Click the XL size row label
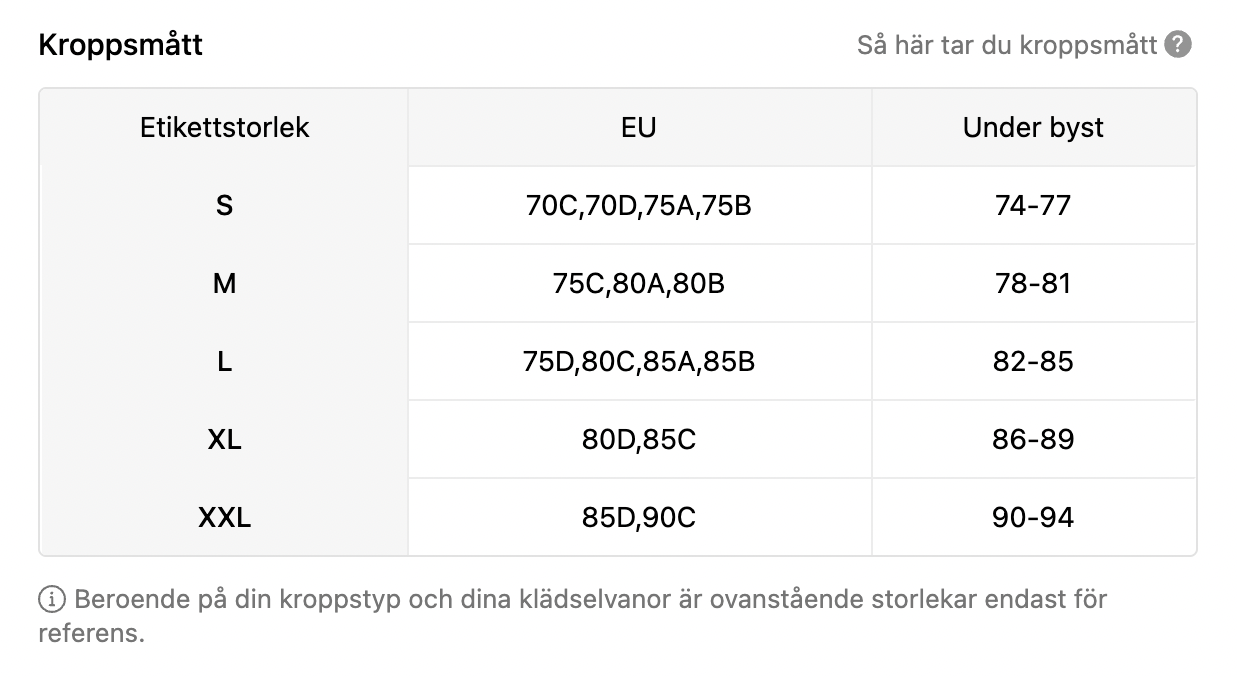Screen dimensions: 1237x678 pyautogui.click(x=224, y=439)
